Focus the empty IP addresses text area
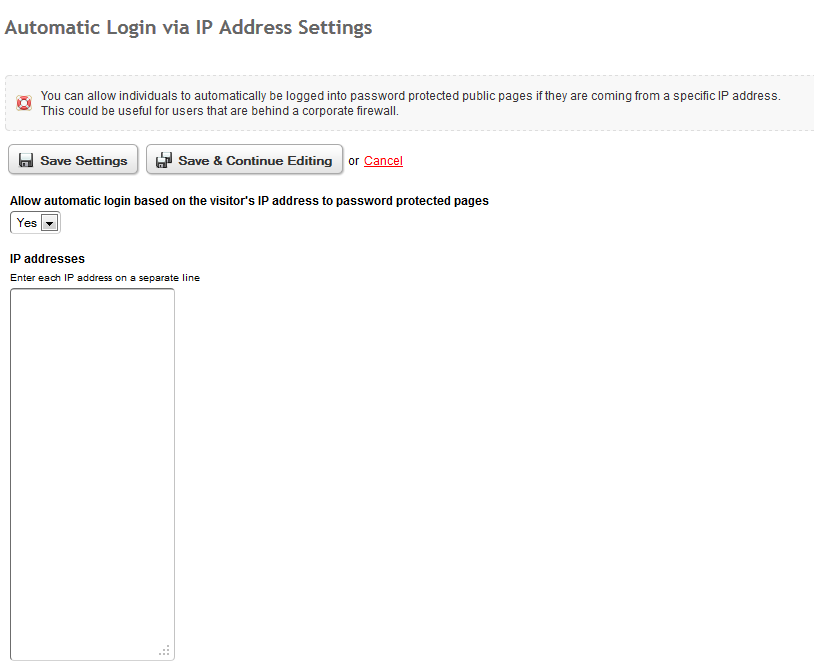This screenshot has height=671, width=814. coord(92,474)
